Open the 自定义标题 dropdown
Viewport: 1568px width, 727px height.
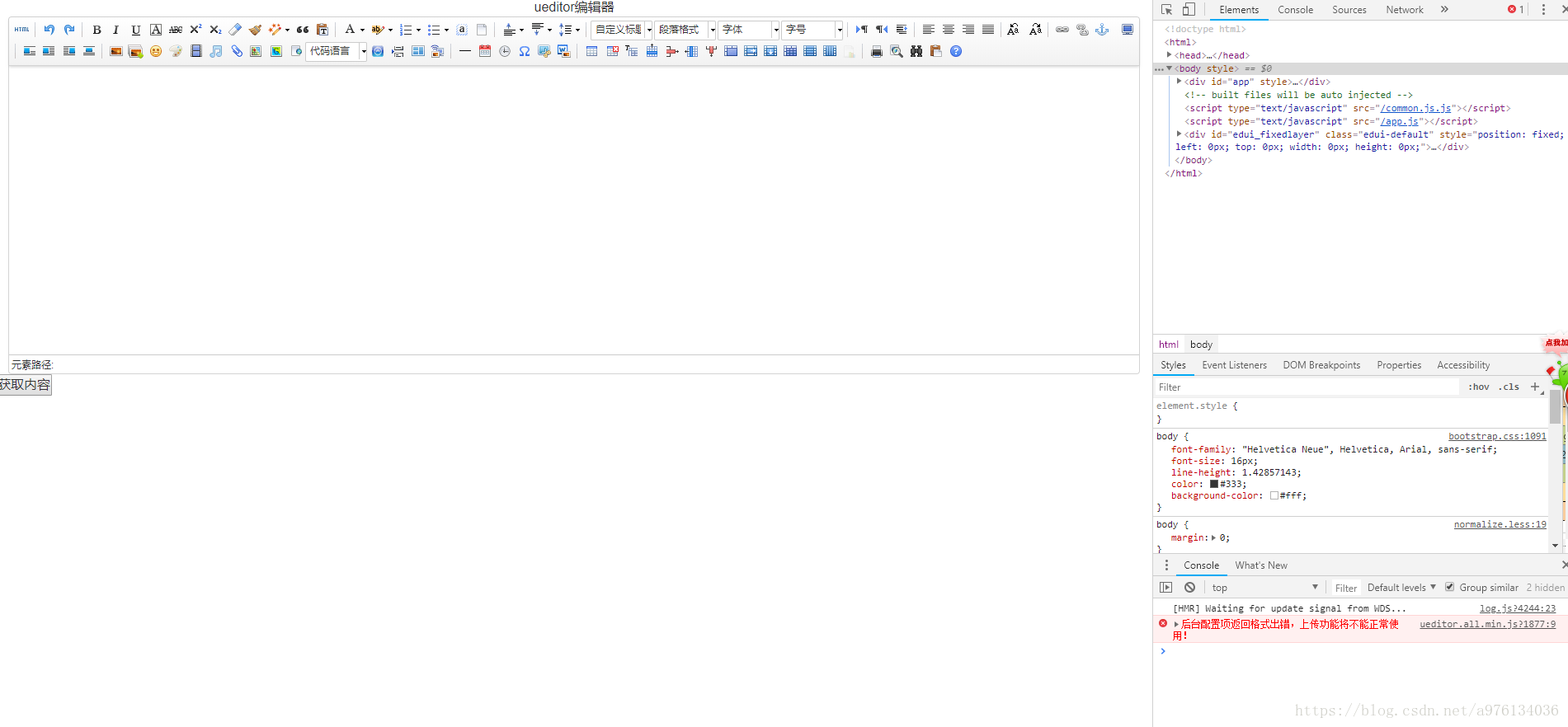coord(622,30)
